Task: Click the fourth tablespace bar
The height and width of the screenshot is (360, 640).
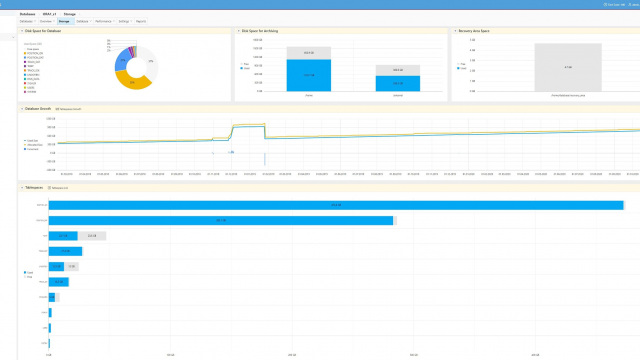Action: point(65,251)
